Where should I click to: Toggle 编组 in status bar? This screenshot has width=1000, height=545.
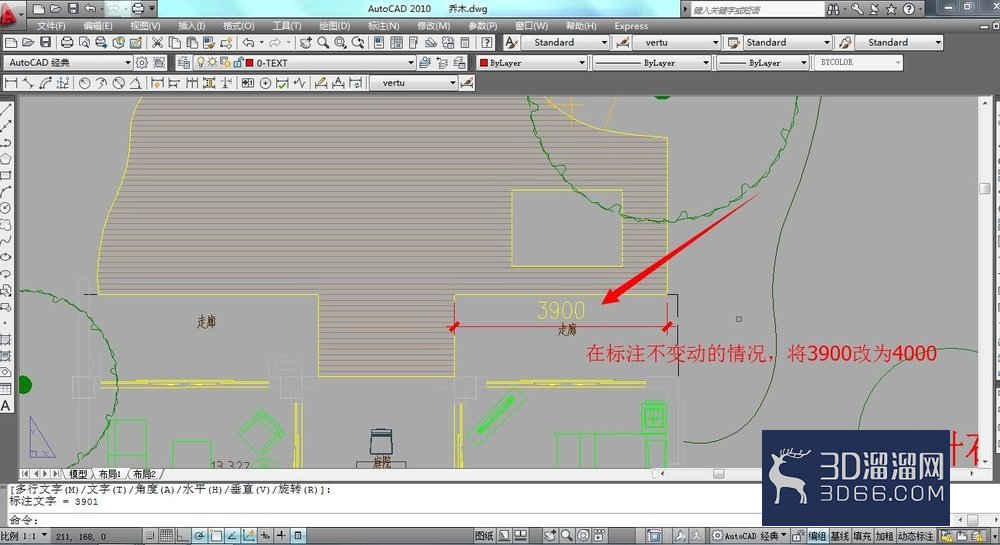pyautogui.click(x=818, y=536)
